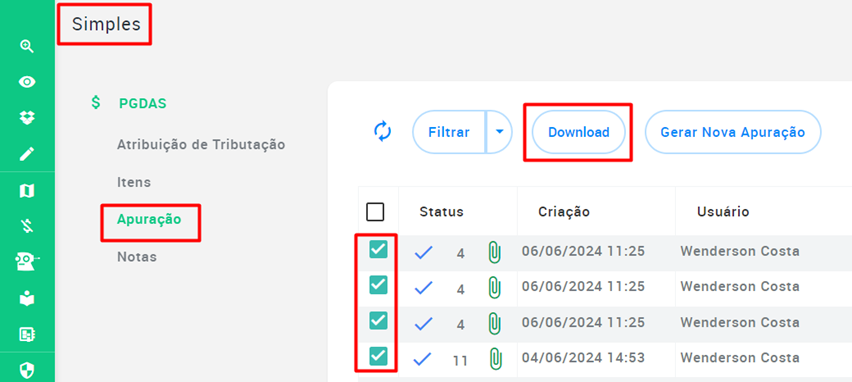Open the zoom-in search sidebar icon

pos(27,46)
